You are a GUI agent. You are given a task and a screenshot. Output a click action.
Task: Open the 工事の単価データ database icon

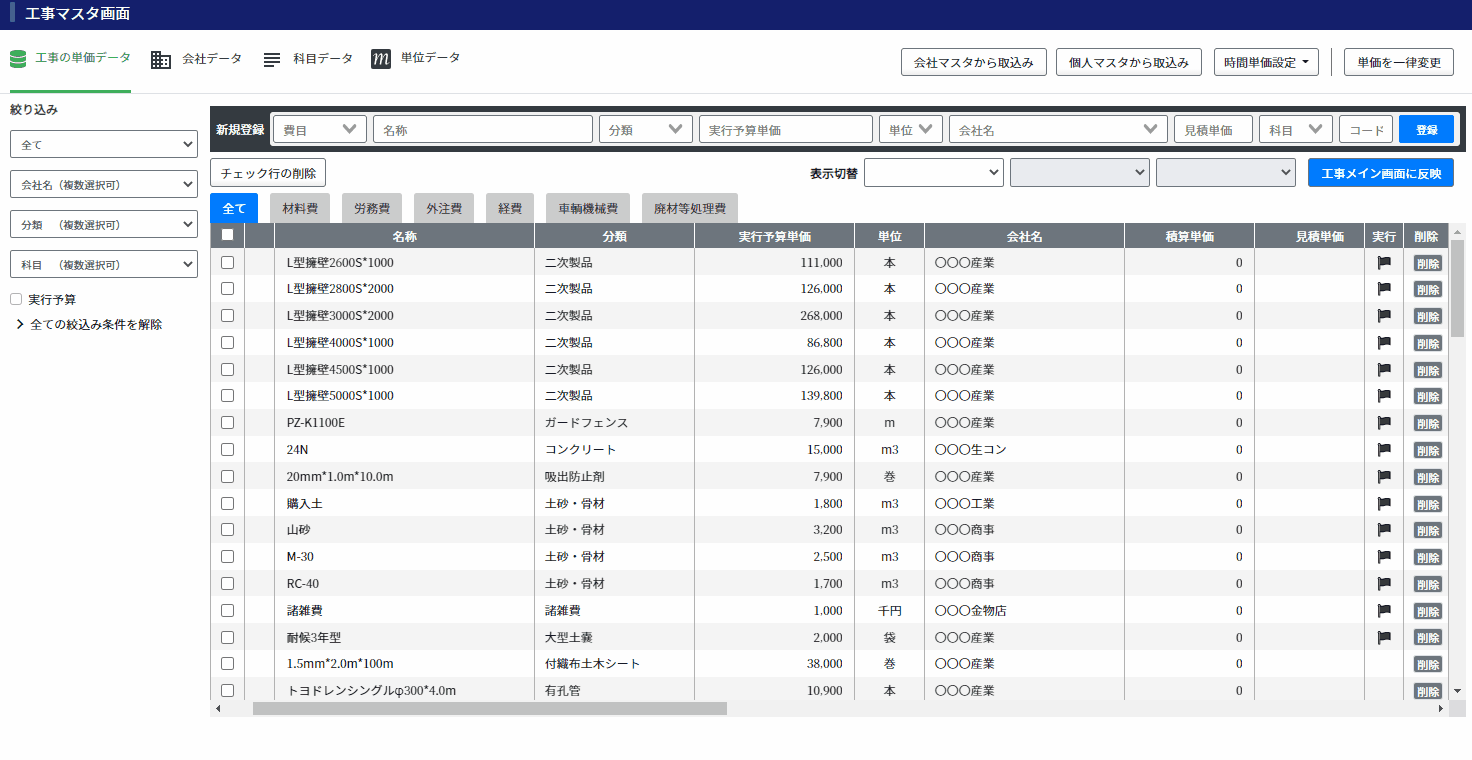(18, 59)
